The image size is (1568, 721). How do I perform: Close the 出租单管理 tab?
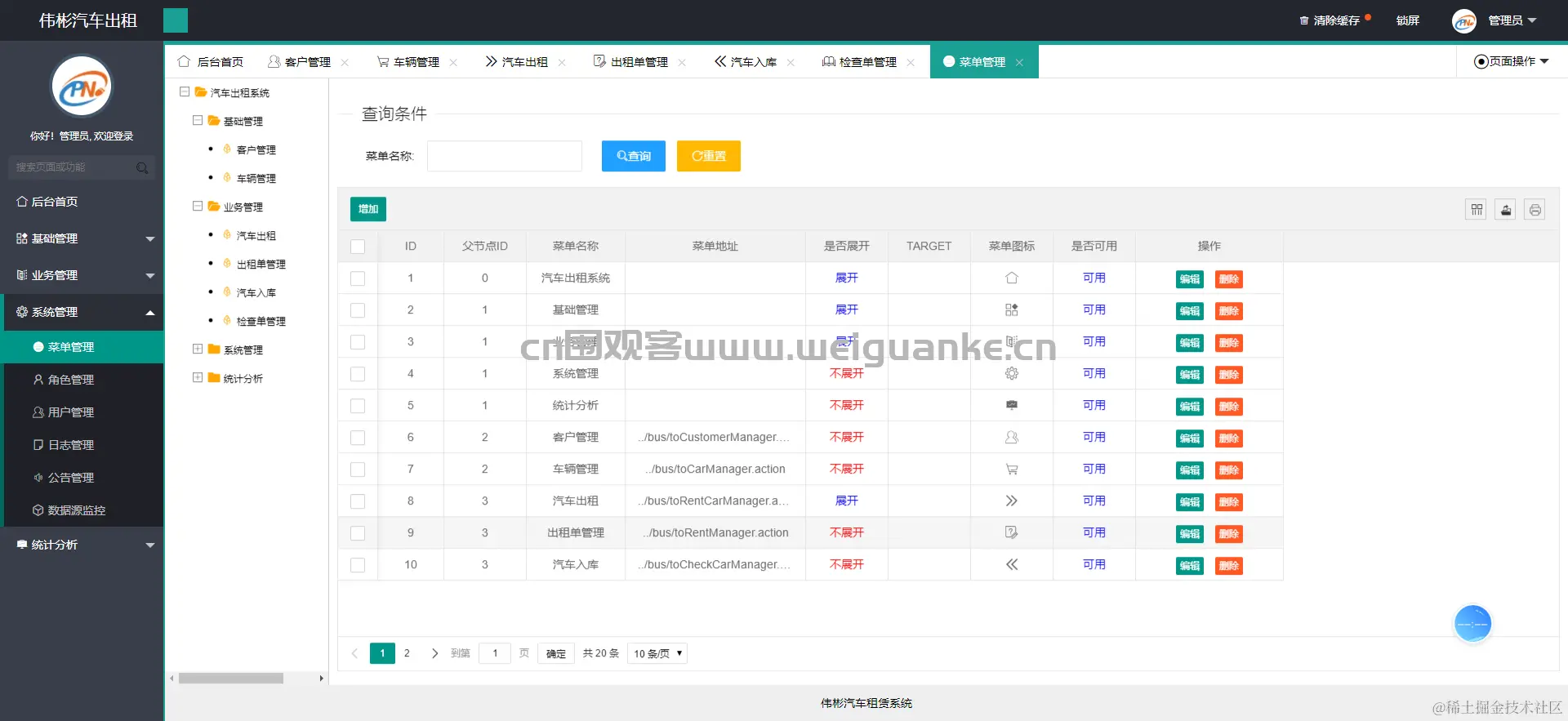click(682, 62)
